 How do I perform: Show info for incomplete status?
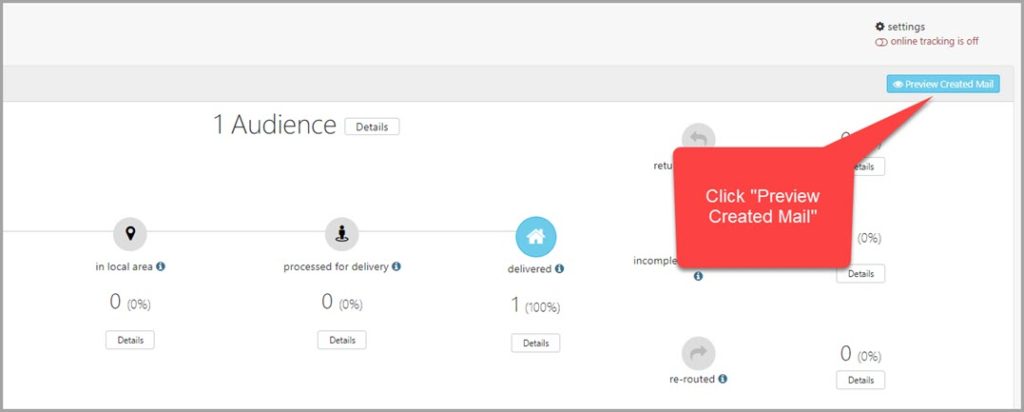coord(698,276)
